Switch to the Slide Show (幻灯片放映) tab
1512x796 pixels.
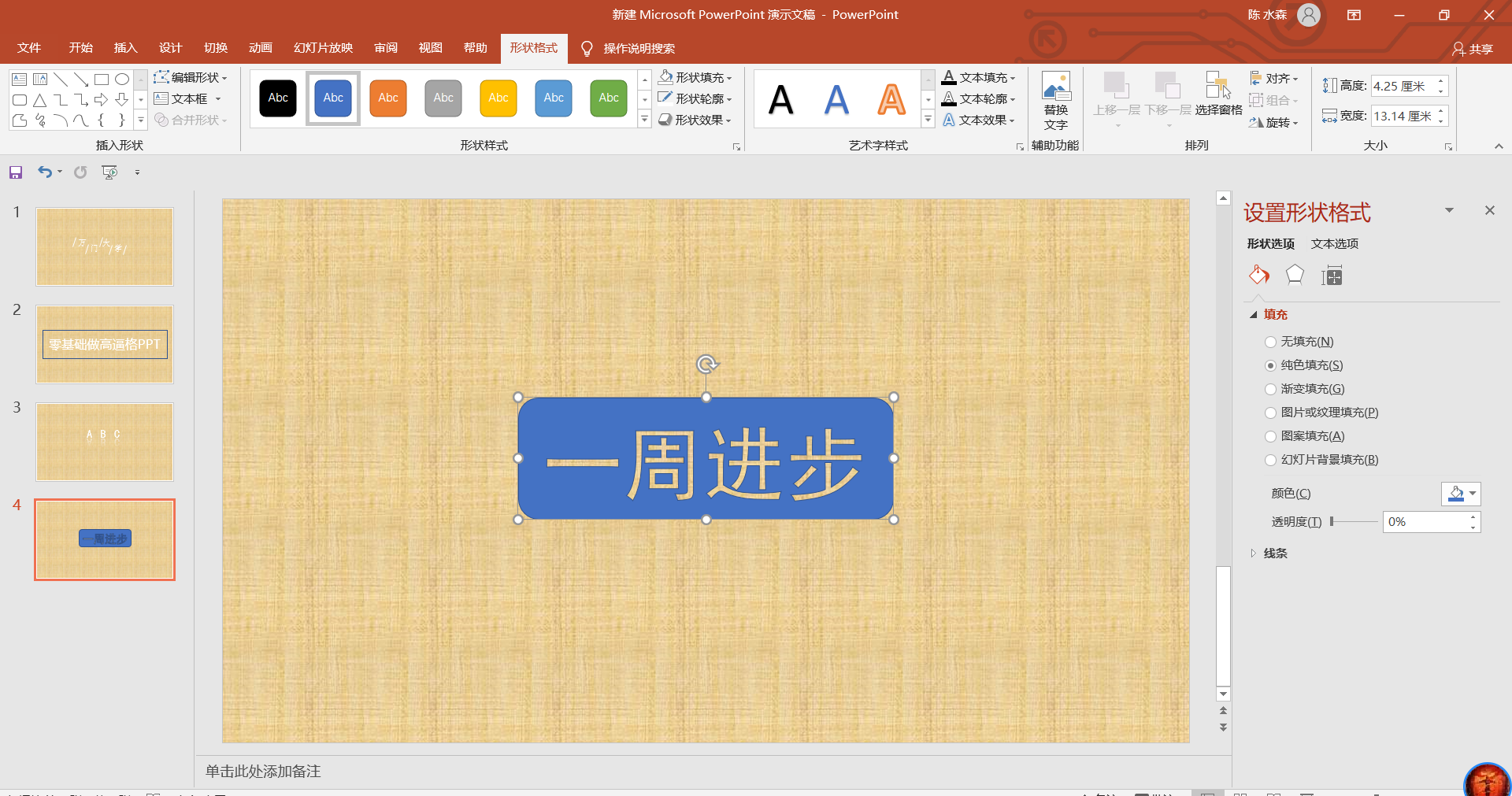pyautogui.click(x=323, y=48)
